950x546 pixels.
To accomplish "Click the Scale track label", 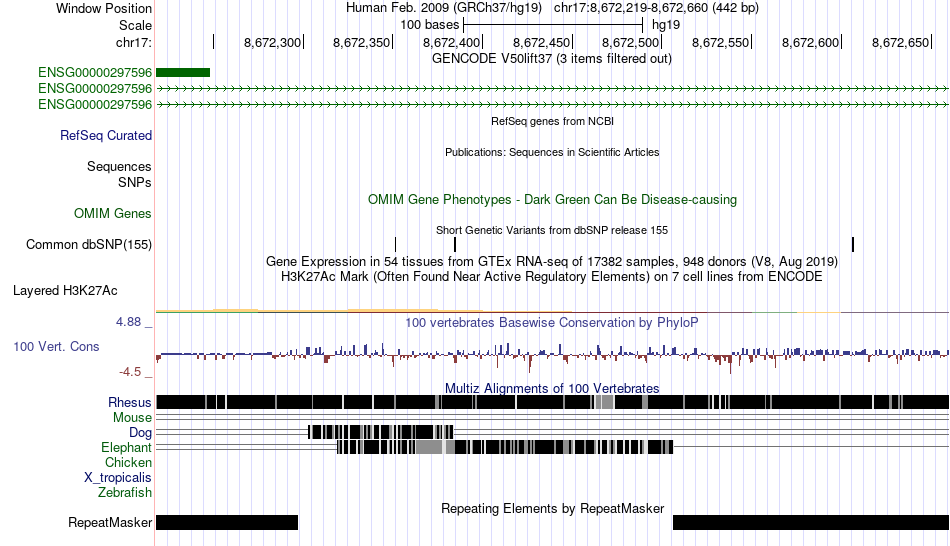I will (135, 25).
